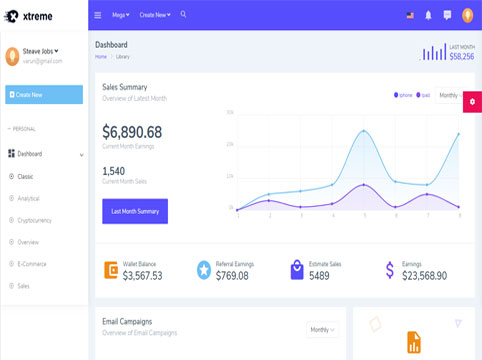Viewport: 482px width, 360px height.
Task: Toggle the iphone legend series
Action: tap(403, 95)
